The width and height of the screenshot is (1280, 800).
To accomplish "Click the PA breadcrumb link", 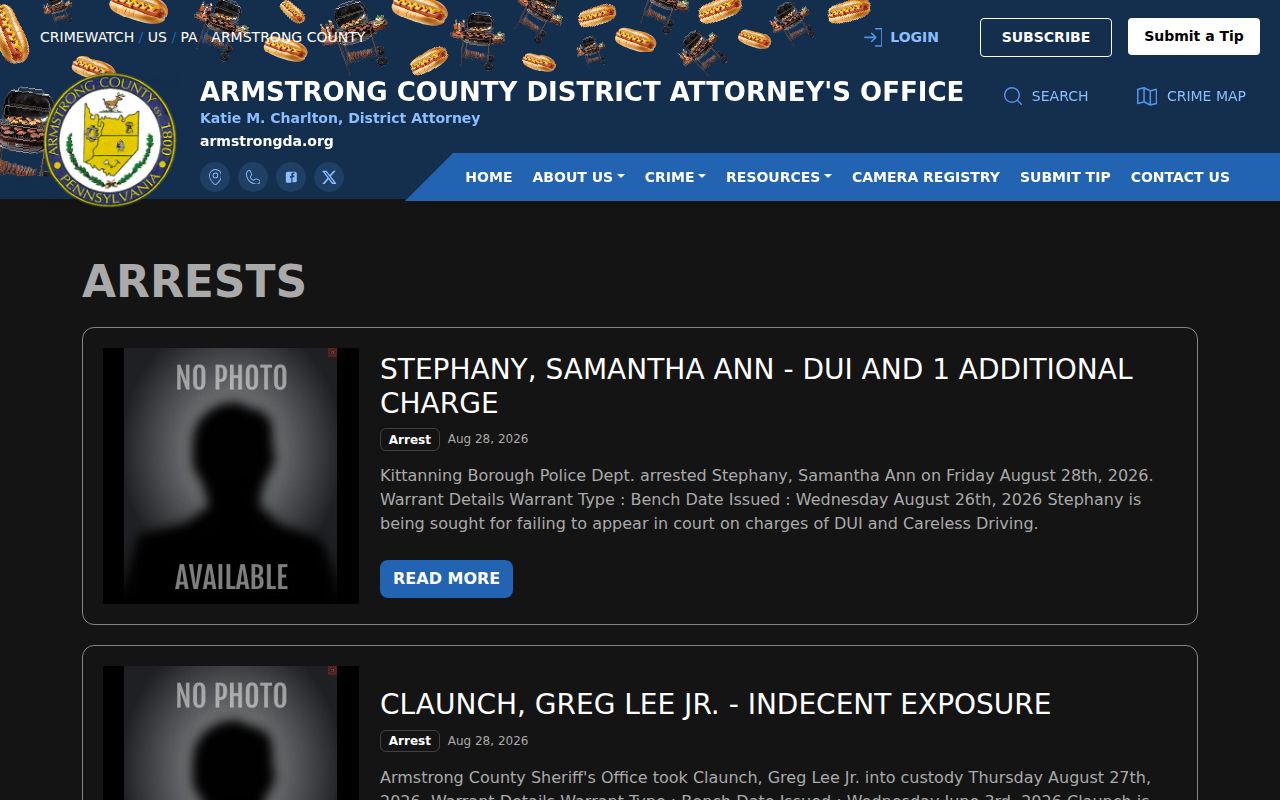I will pos(189,37).
